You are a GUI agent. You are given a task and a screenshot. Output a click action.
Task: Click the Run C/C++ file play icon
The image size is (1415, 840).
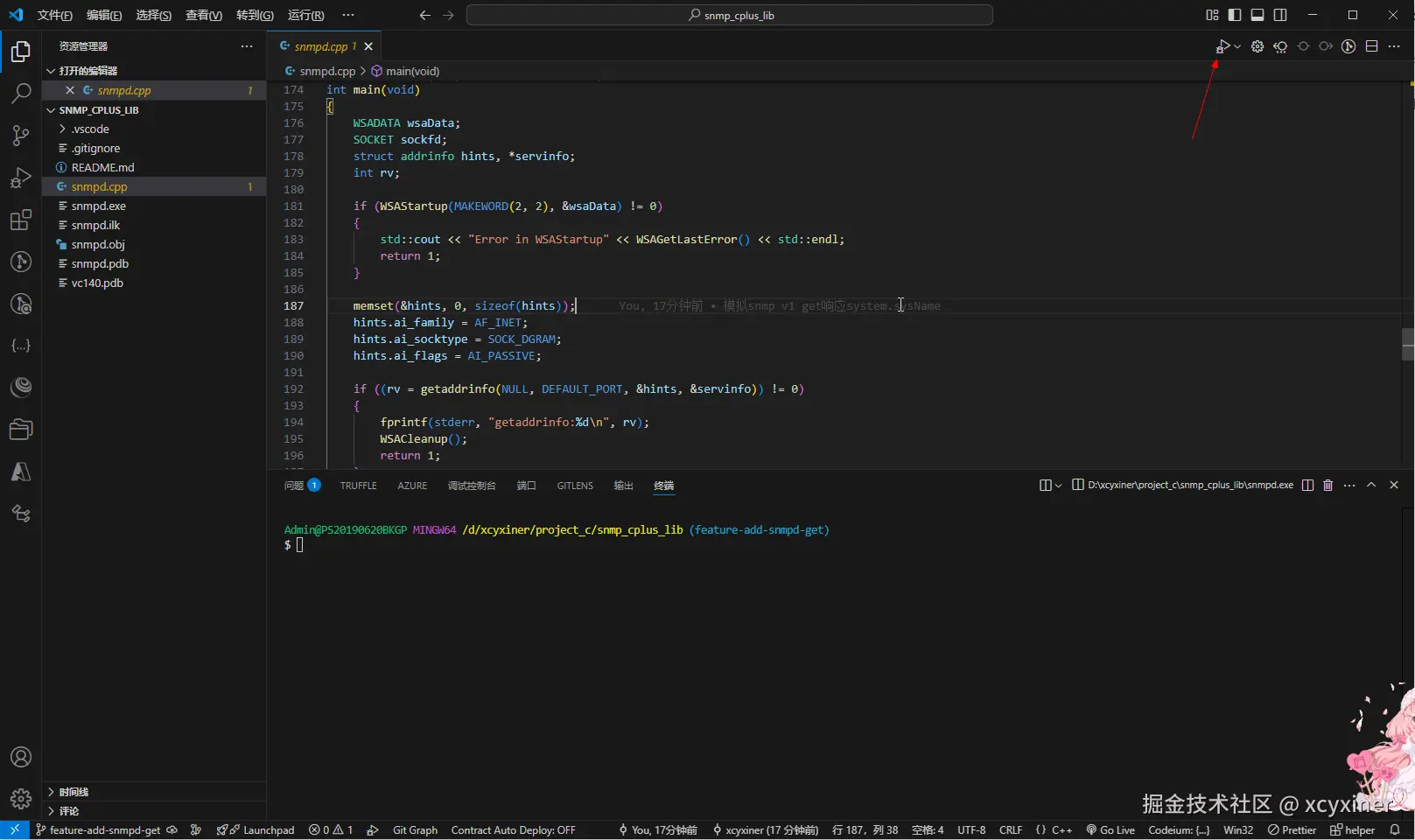tap(1222, 46)
